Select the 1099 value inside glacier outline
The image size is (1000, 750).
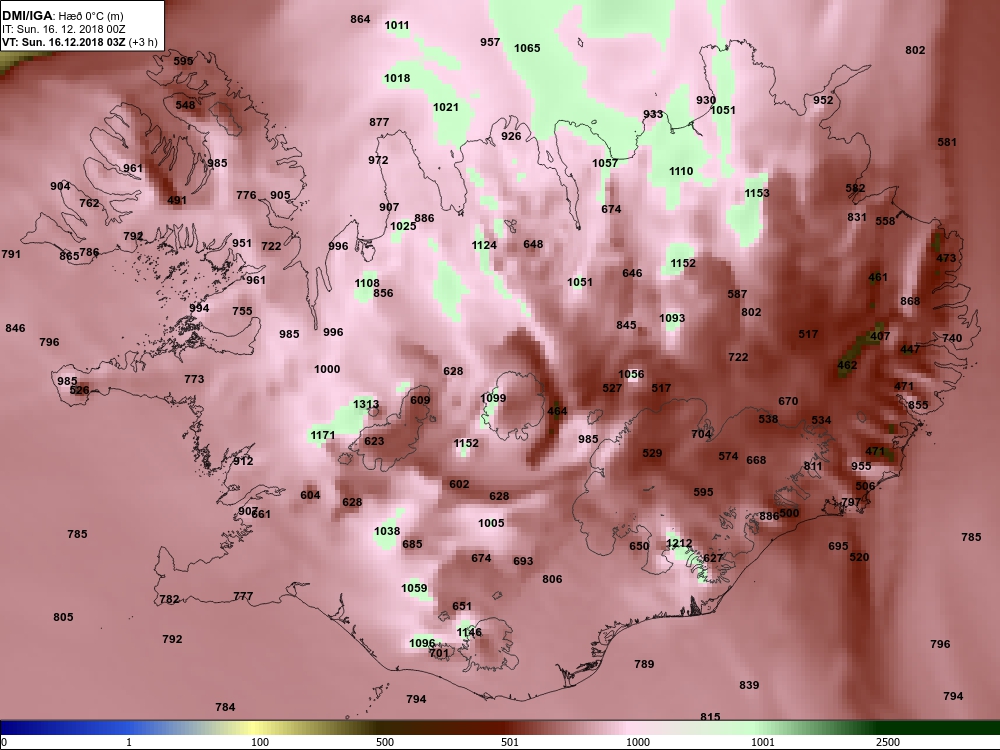click(x=493, y=398)
